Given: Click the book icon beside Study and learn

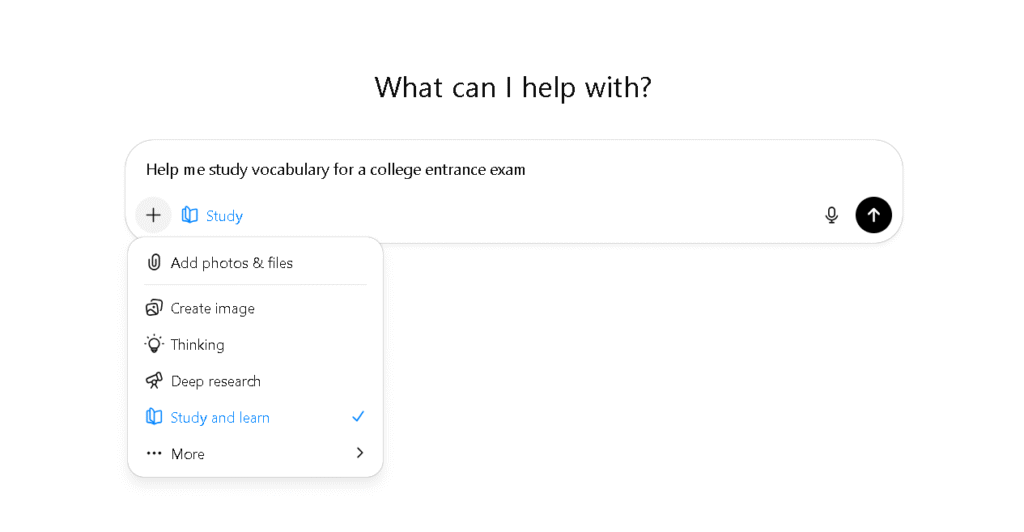Looking at the screenshot, I should [154, 417].
